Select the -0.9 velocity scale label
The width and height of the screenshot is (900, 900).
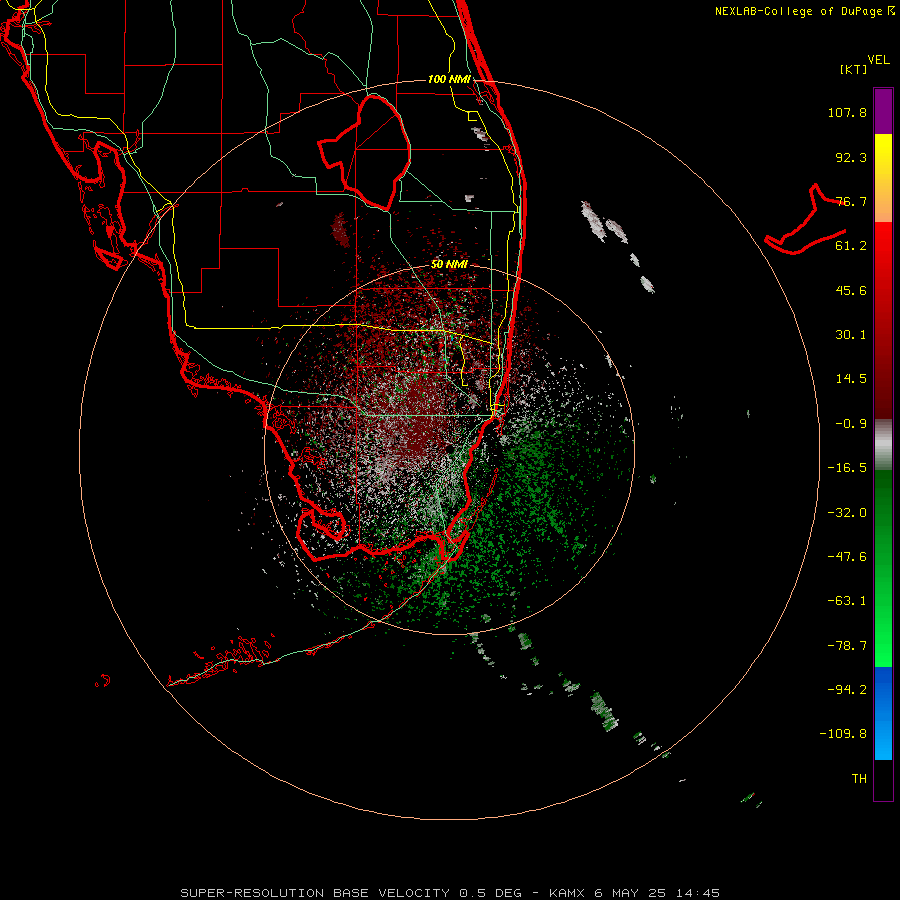pos(851,424)
